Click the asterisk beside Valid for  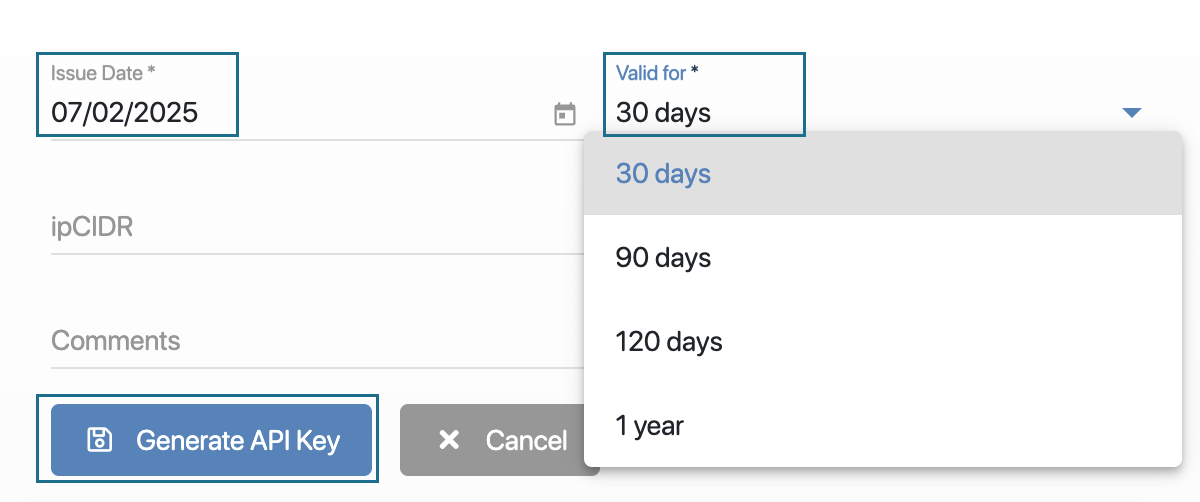[695, 73]
